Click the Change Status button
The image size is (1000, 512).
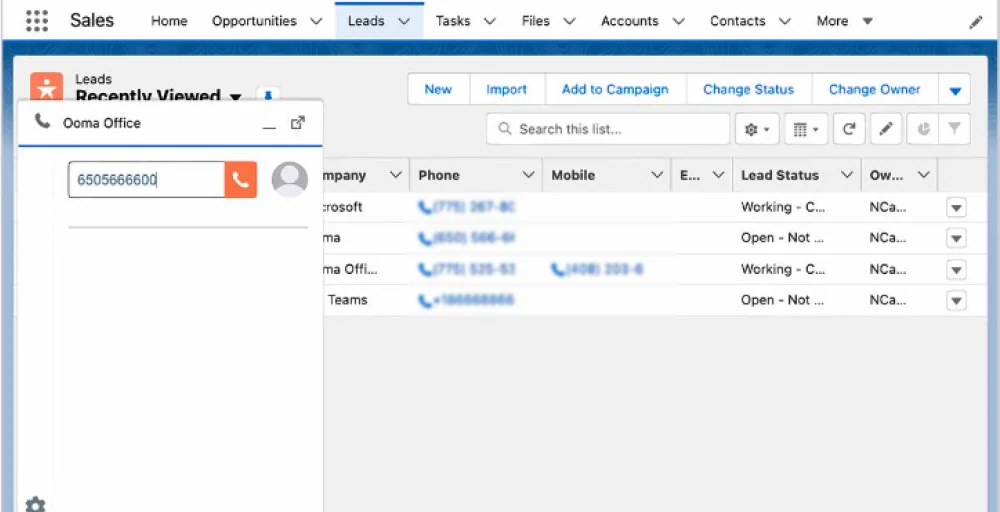click(748, 90)
